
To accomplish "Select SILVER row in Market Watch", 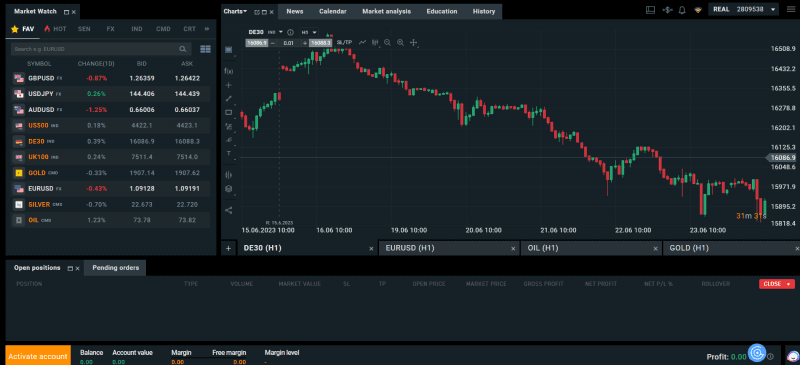I will 111,204.
